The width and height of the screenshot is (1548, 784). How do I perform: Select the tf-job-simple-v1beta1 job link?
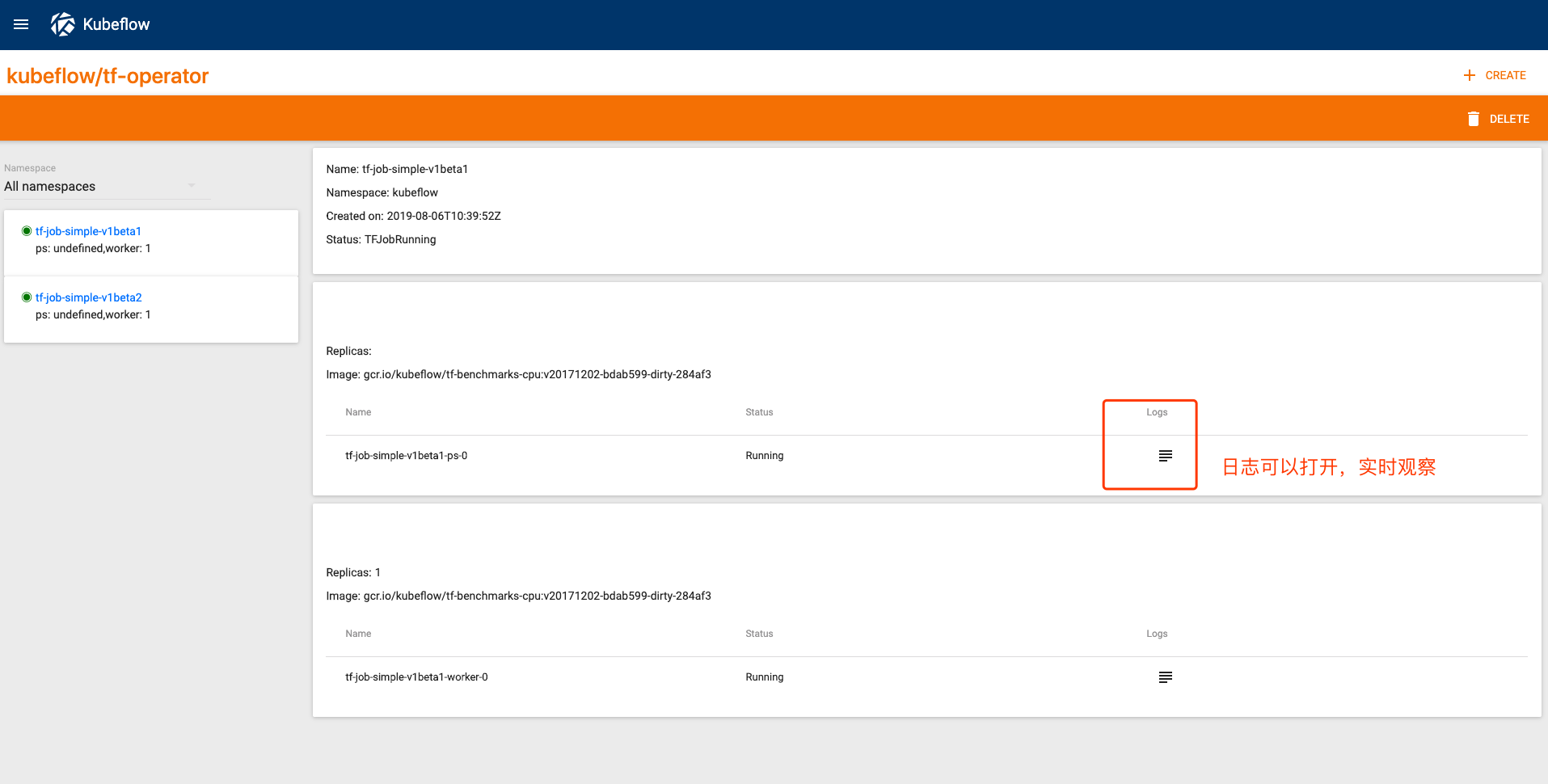(x=88, y=231)
